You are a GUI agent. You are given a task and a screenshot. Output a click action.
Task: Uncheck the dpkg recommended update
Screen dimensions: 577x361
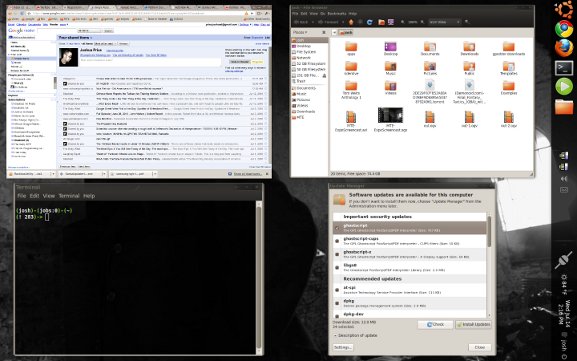337,303
